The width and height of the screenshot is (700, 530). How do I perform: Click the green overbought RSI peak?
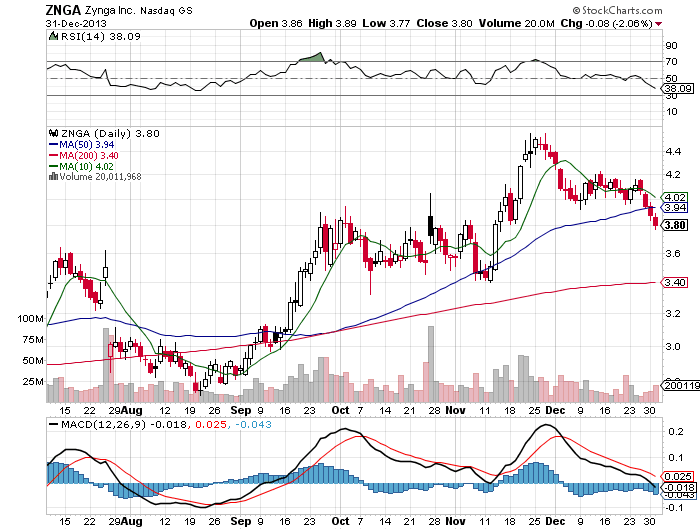point(313,57)
